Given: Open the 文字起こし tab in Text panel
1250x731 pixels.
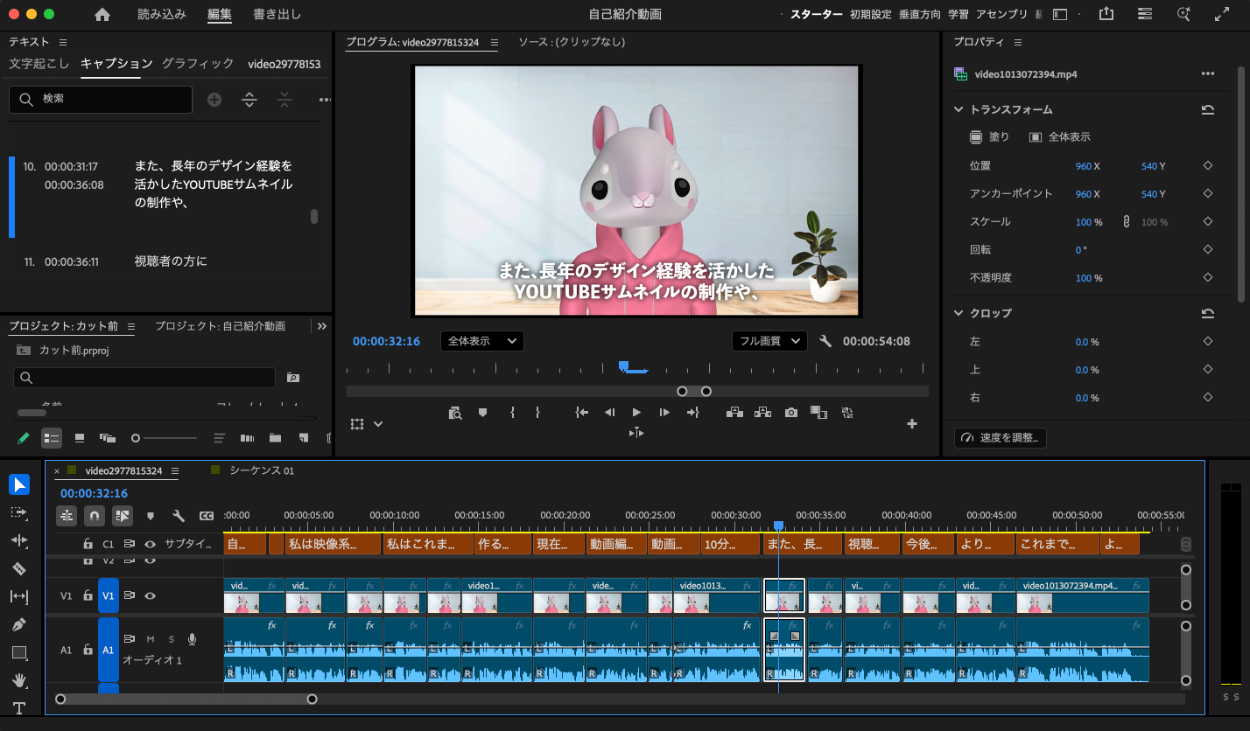Looking at the screenshot, I should click(x=39, y=63).
